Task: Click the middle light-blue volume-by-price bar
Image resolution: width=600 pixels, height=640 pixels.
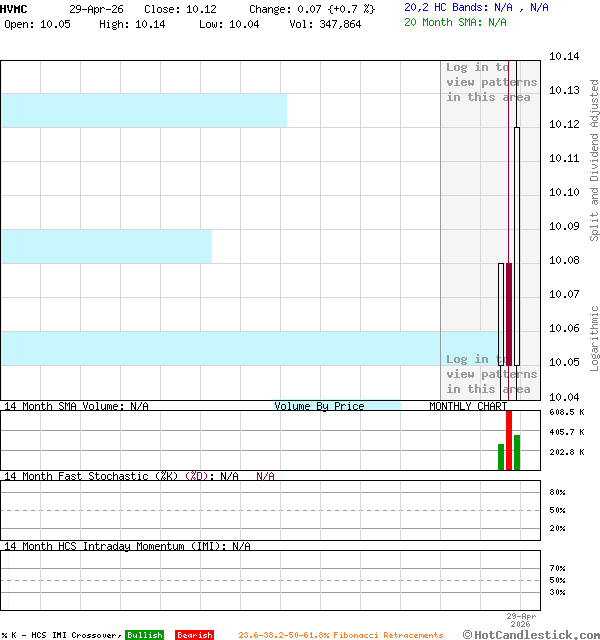Action: pos(106,246)
